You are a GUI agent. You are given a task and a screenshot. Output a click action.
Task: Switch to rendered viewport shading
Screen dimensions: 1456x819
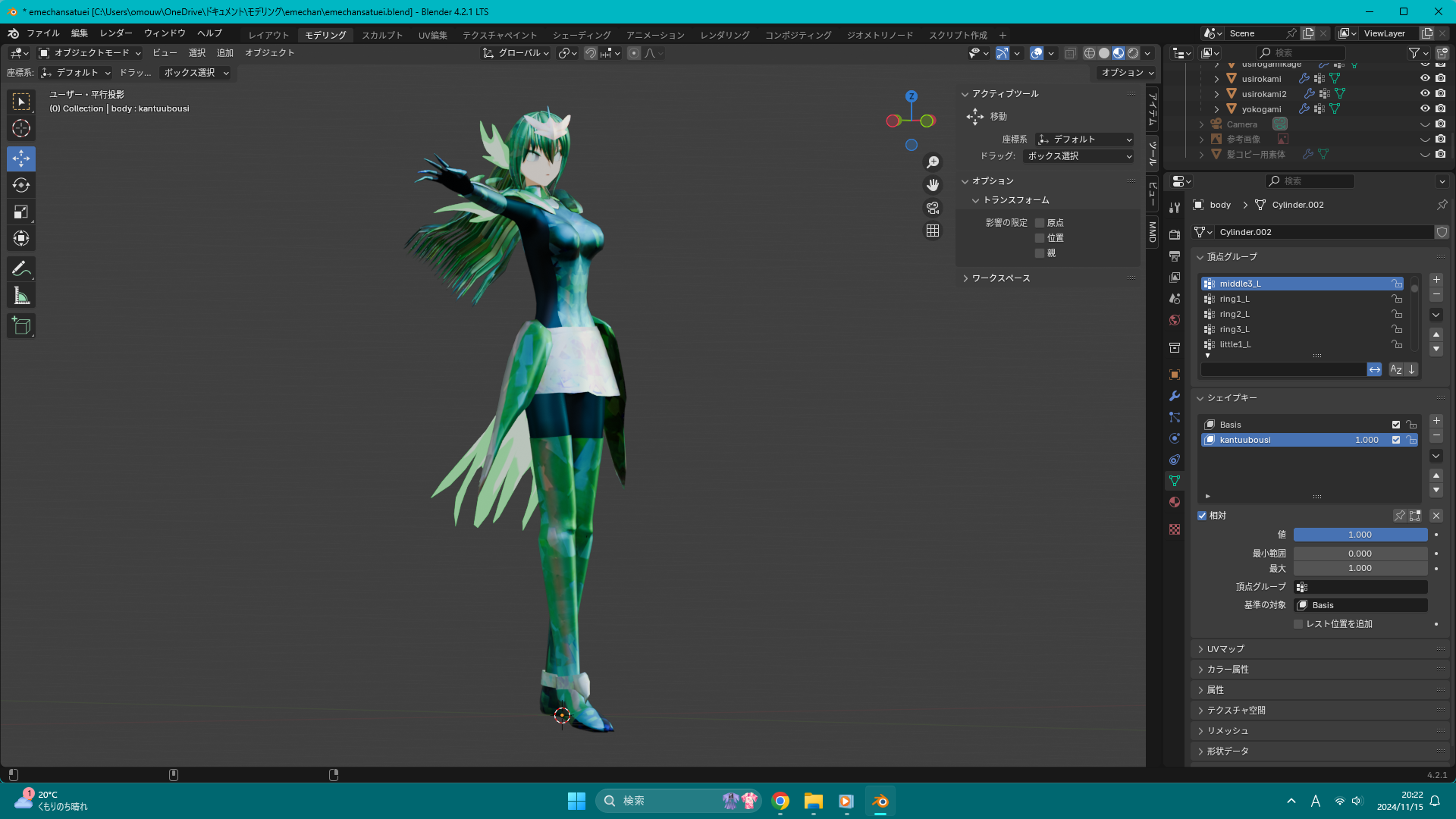[1133, 53]
